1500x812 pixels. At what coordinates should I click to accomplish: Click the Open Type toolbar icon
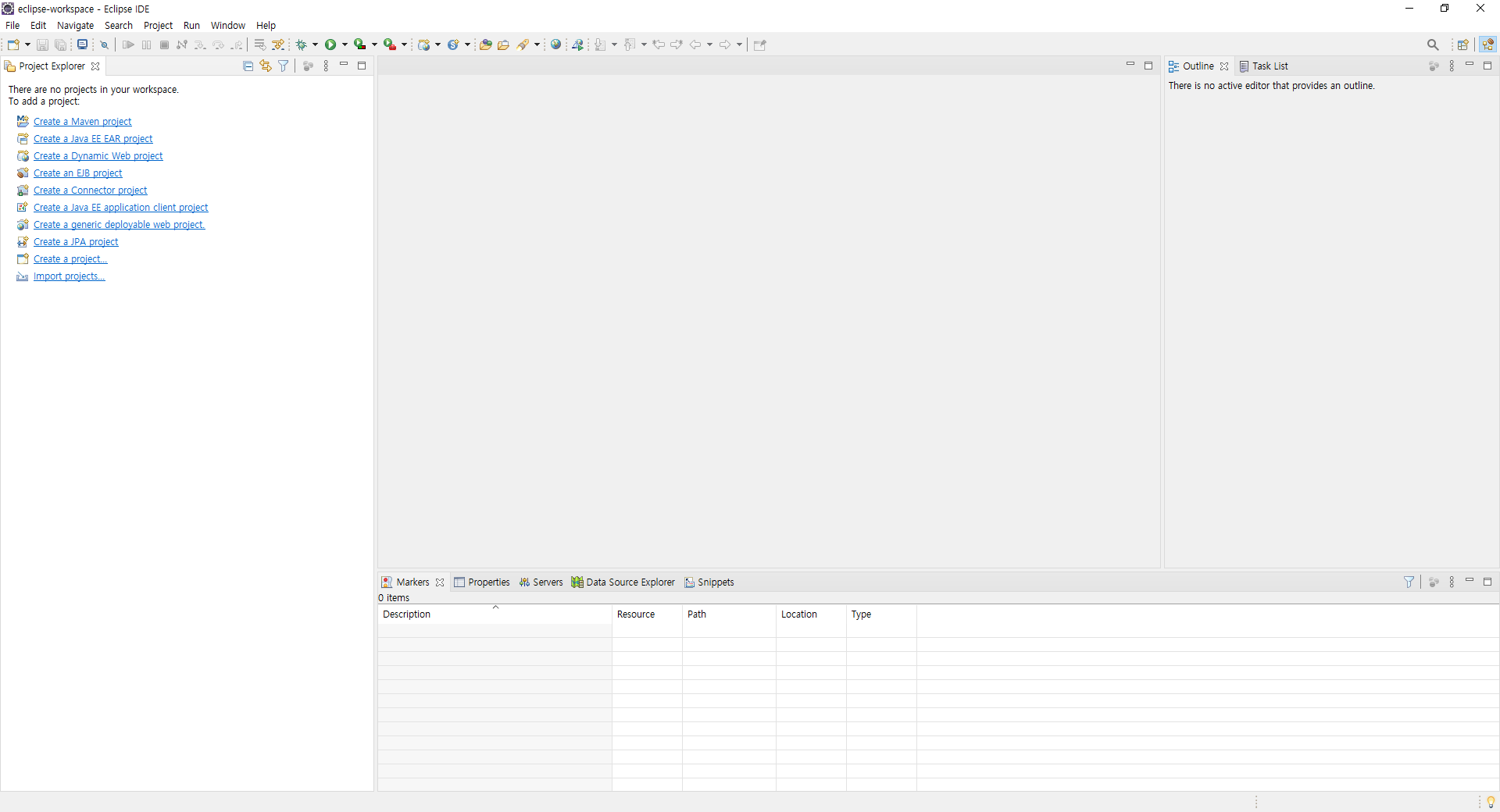pyautogui.click(x=485, y=45)
